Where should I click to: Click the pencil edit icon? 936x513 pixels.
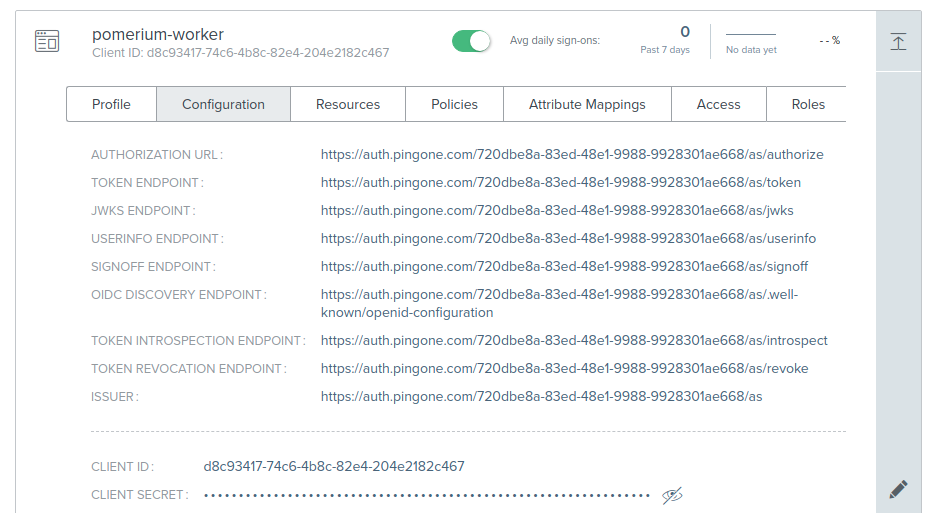(x=898, y=489)
